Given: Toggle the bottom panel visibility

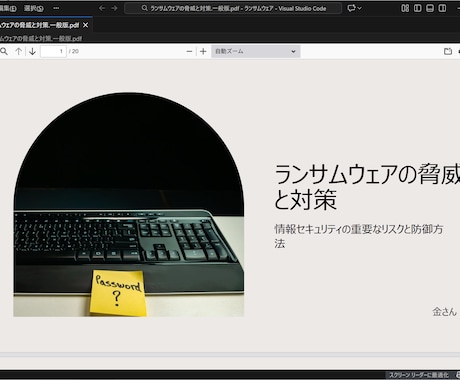Looking at the screenshot, I should tap(430, 8).
